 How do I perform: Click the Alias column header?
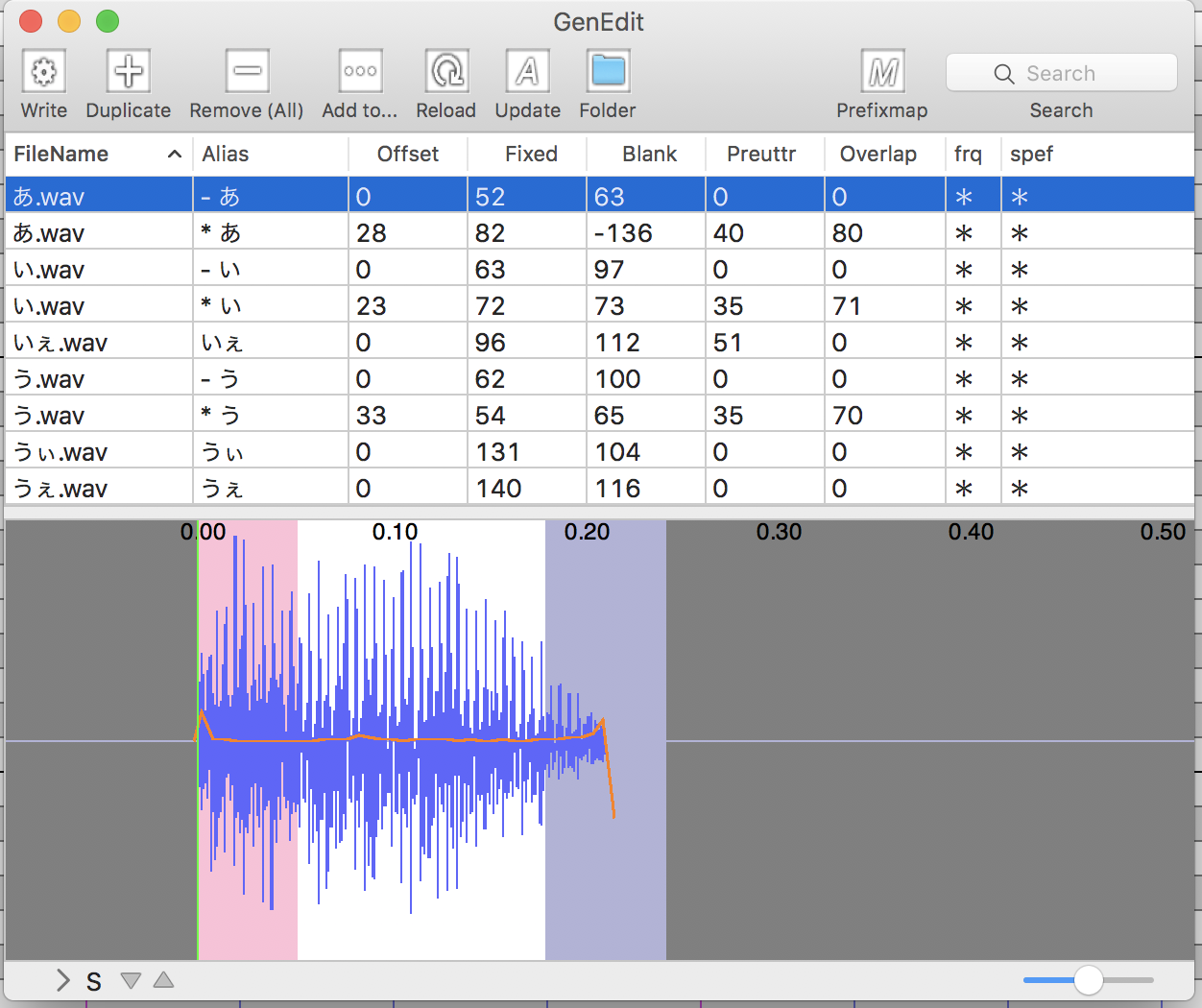click(226, 155)
